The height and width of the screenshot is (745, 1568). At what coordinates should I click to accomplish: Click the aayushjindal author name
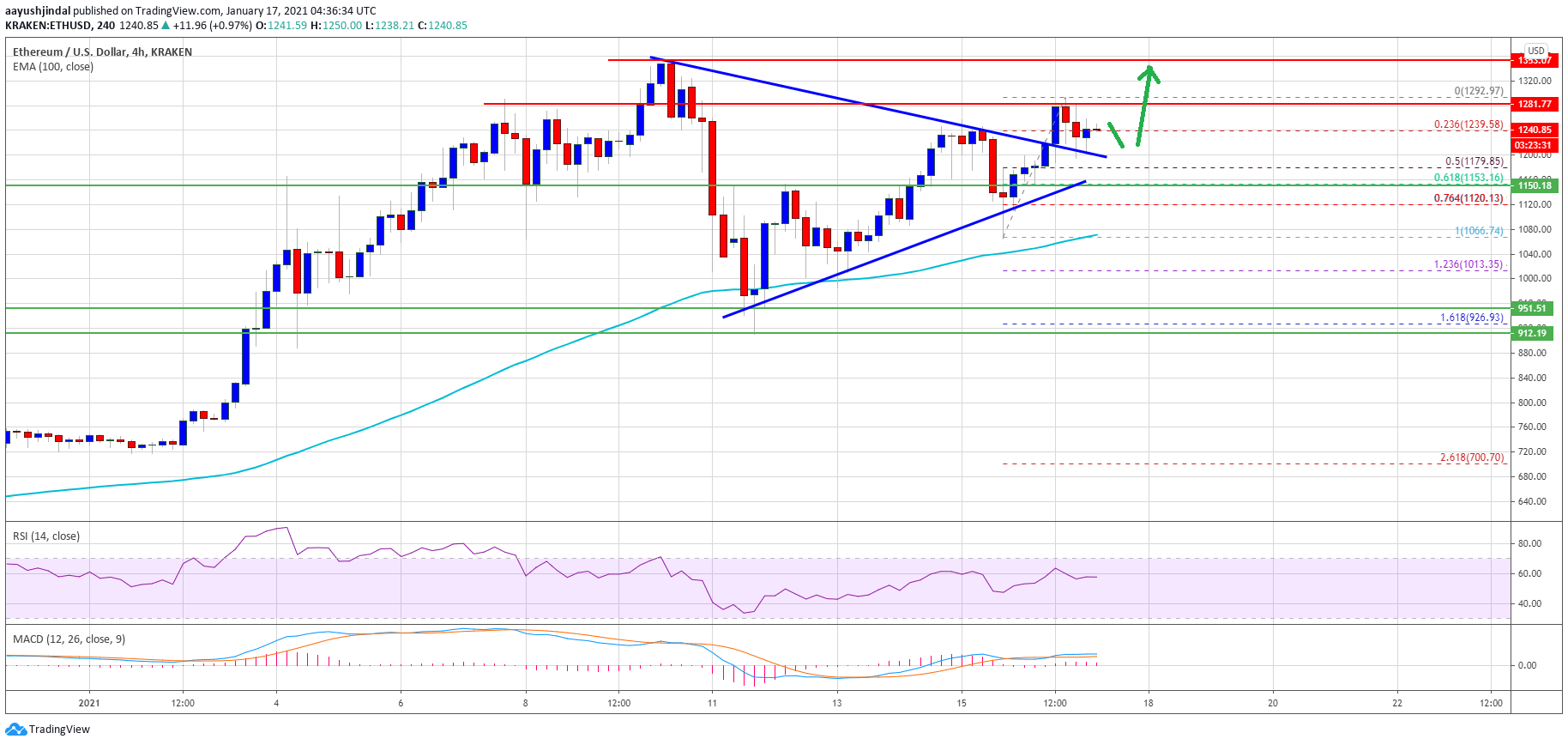[x=38, y=11]
